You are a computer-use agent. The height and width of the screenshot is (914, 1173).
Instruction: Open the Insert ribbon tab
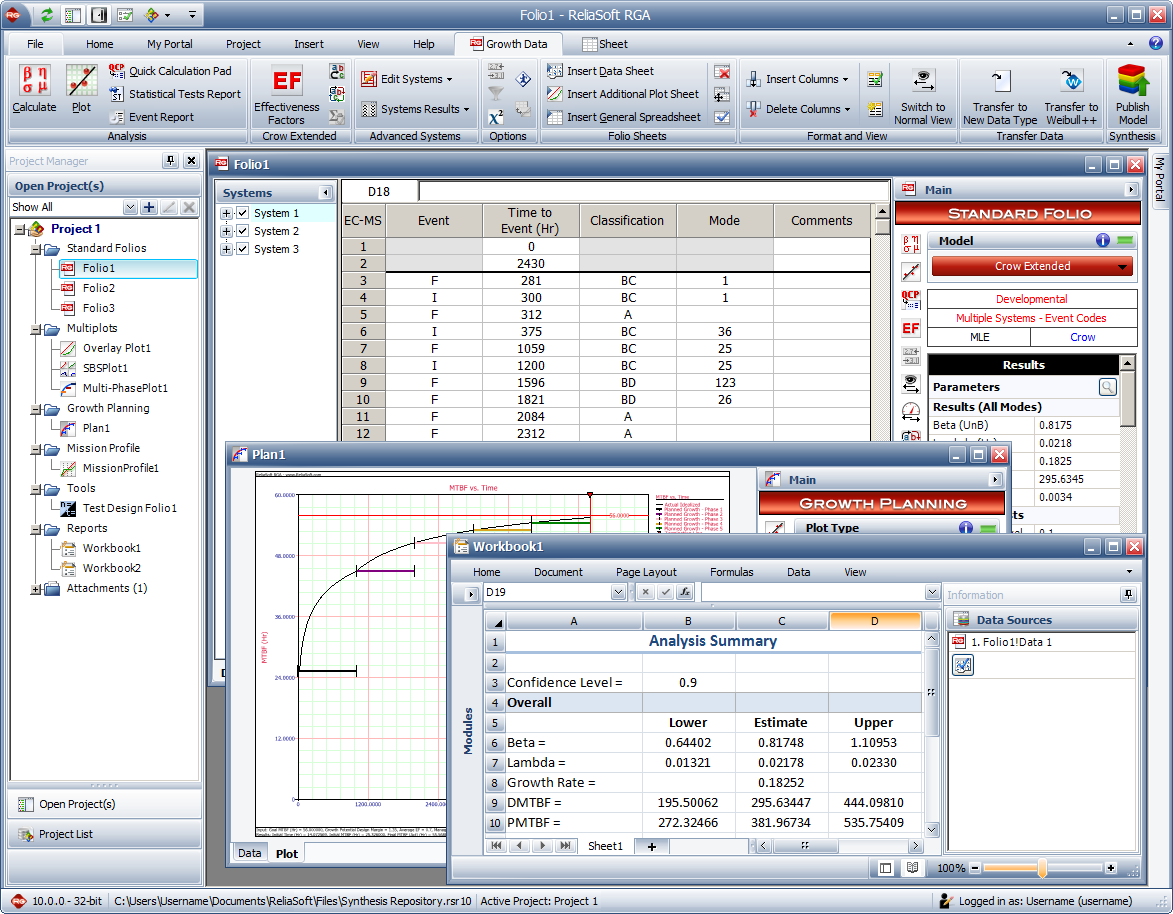(309, 44)
